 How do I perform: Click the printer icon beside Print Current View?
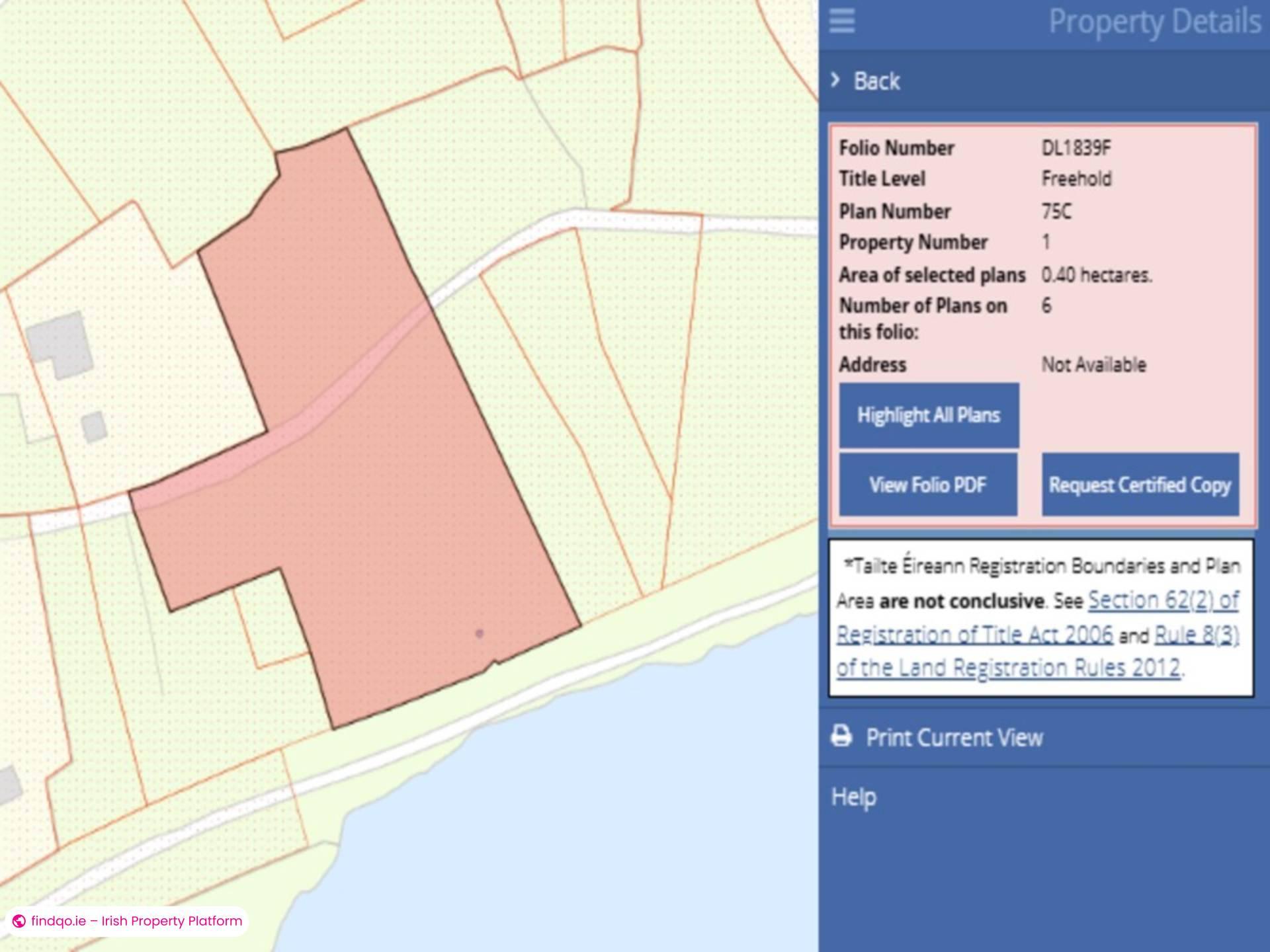click(843, 736)
